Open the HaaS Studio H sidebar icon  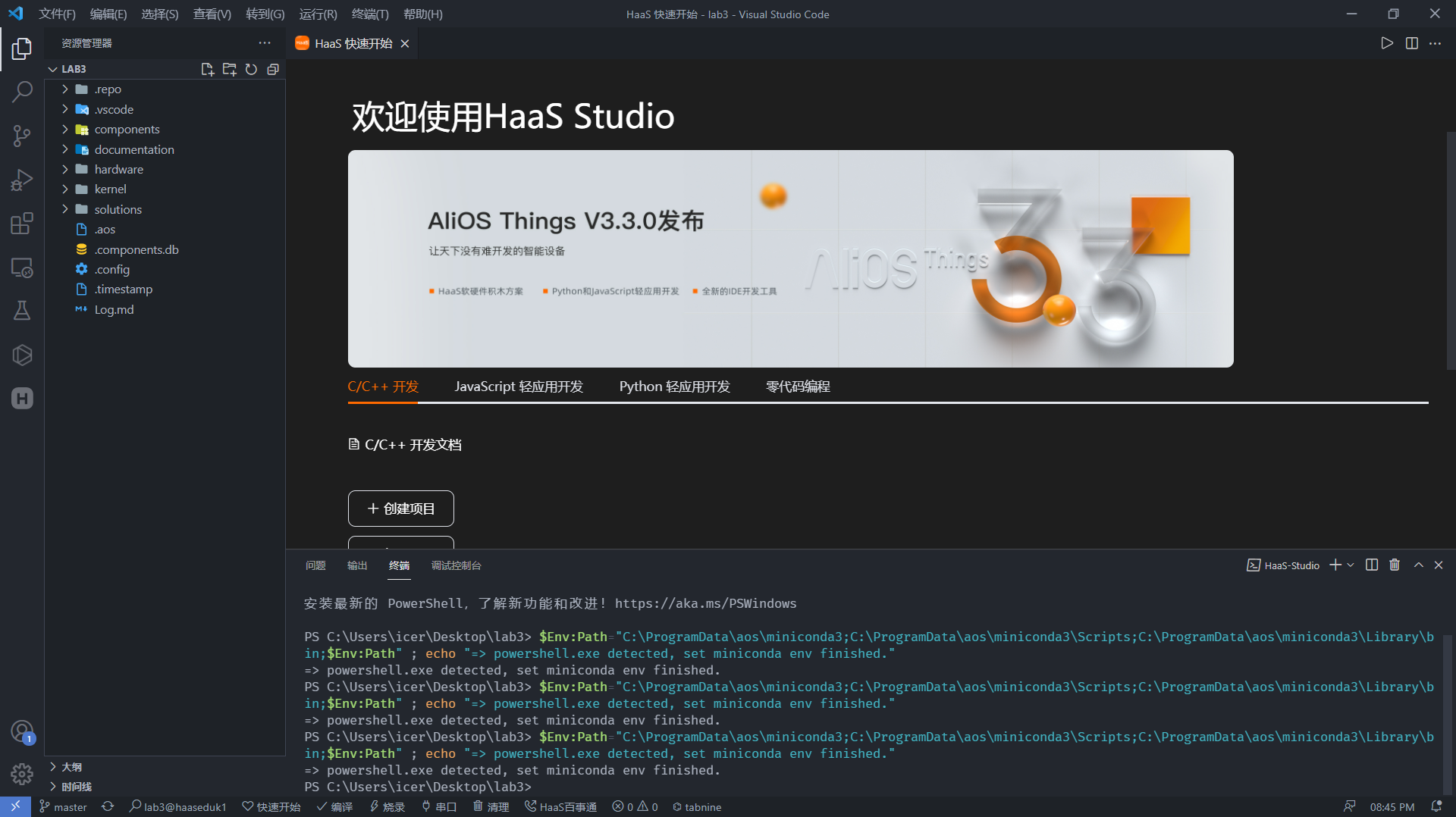click(x=22, y=399)
